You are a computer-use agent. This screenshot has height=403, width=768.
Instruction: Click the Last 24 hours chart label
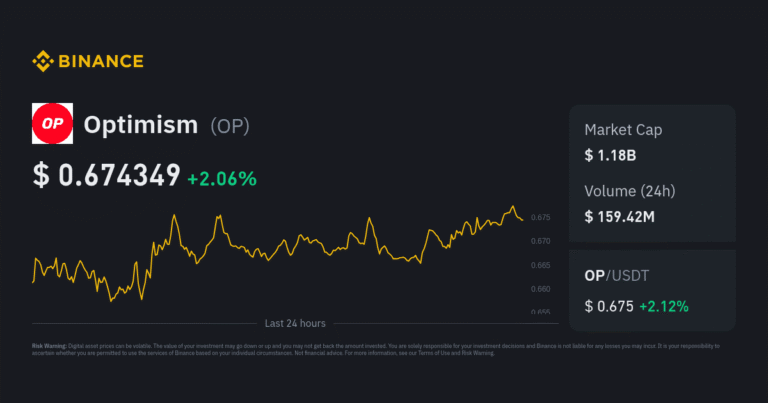[295, 324]
